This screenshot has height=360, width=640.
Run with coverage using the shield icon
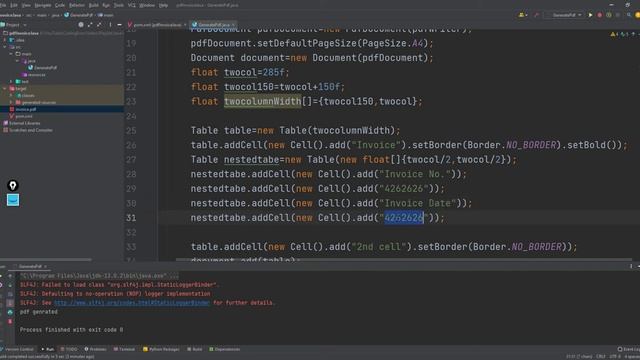pyautogui.click(x=609, y=15)
